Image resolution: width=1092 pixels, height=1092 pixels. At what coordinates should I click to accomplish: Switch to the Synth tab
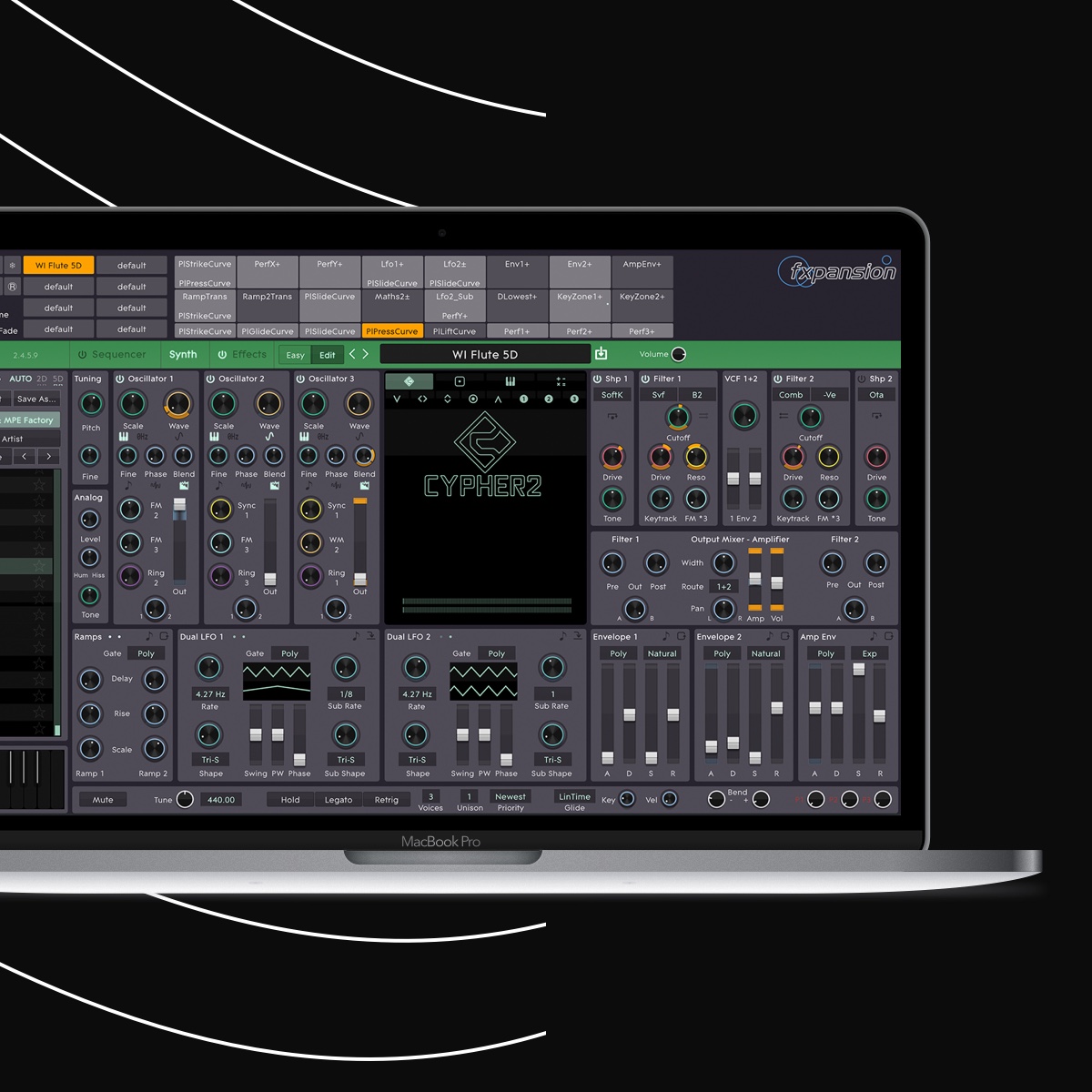pyautogui.click(x=183, y=354)
